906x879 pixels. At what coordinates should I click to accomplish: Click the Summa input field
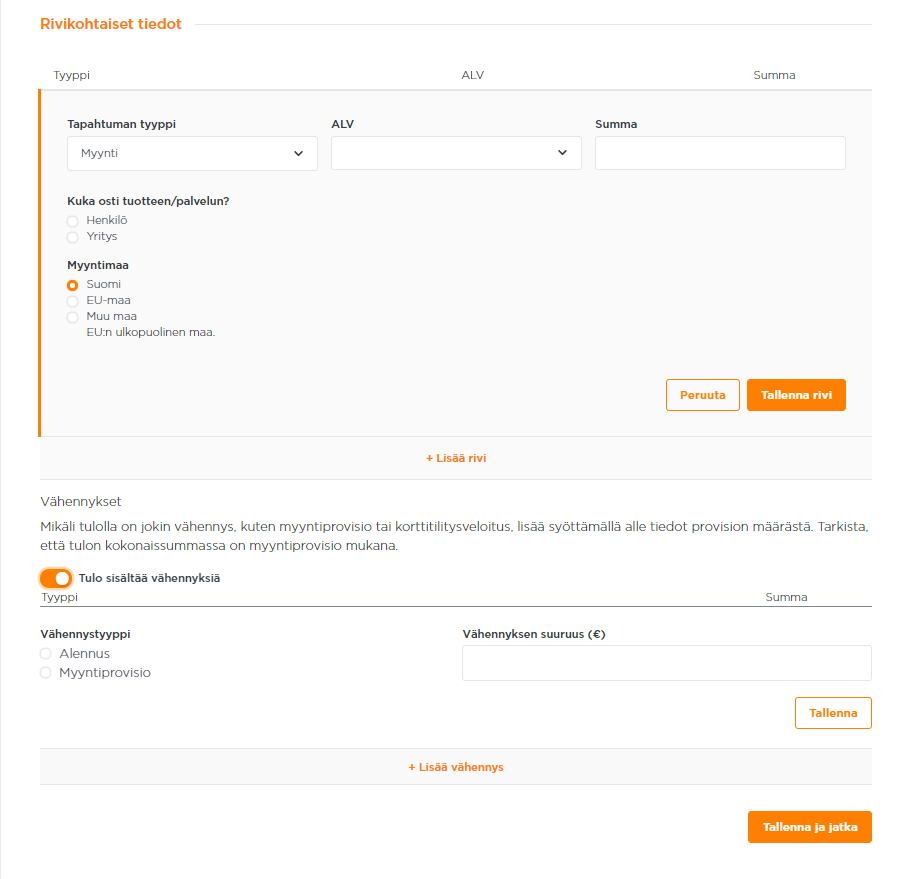click(720, 153)
